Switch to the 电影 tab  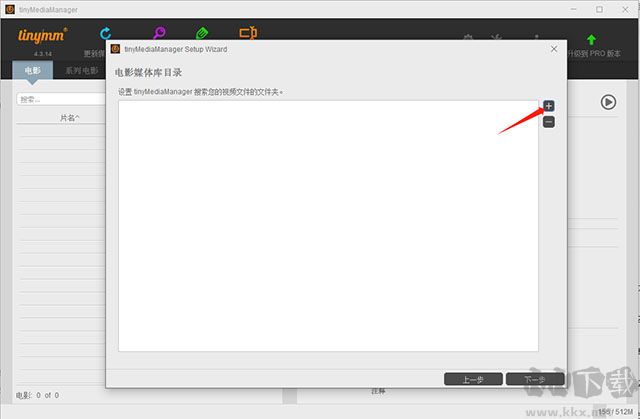click(x=33, y=70)
